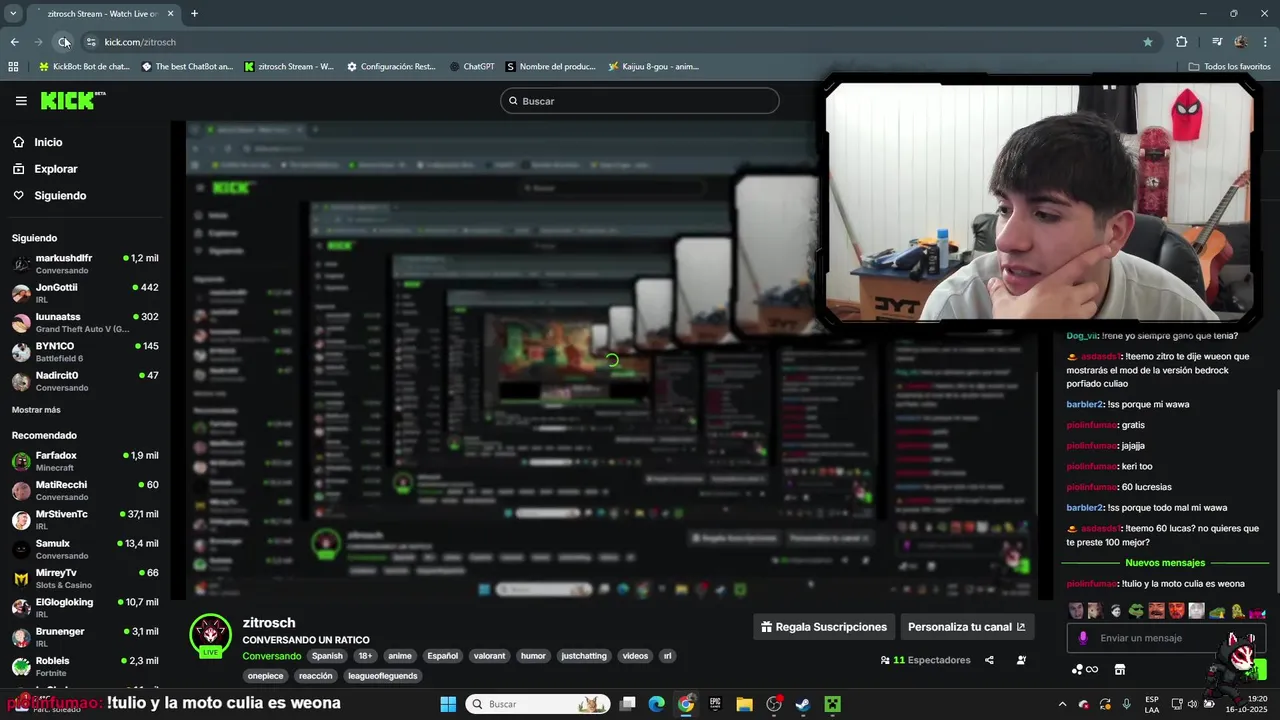1280x720 pixels.
Task: Click the zitrosch live avatar
Action: point(211,635)
